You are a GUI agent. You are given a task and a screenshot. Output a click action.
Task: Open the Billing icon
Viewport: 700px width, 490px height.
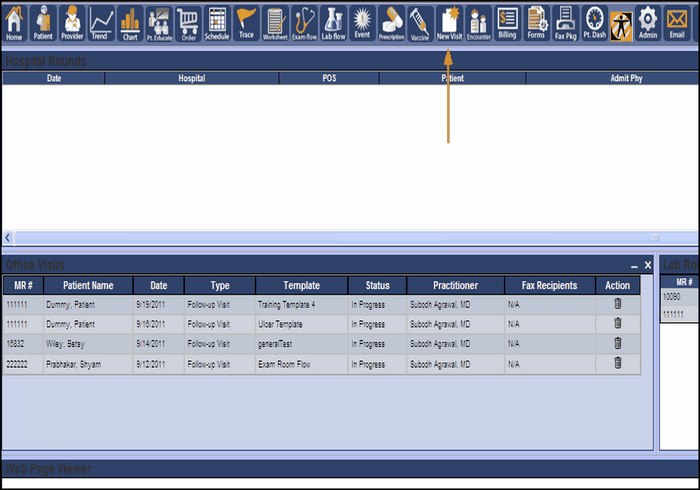tap(508, 23)
